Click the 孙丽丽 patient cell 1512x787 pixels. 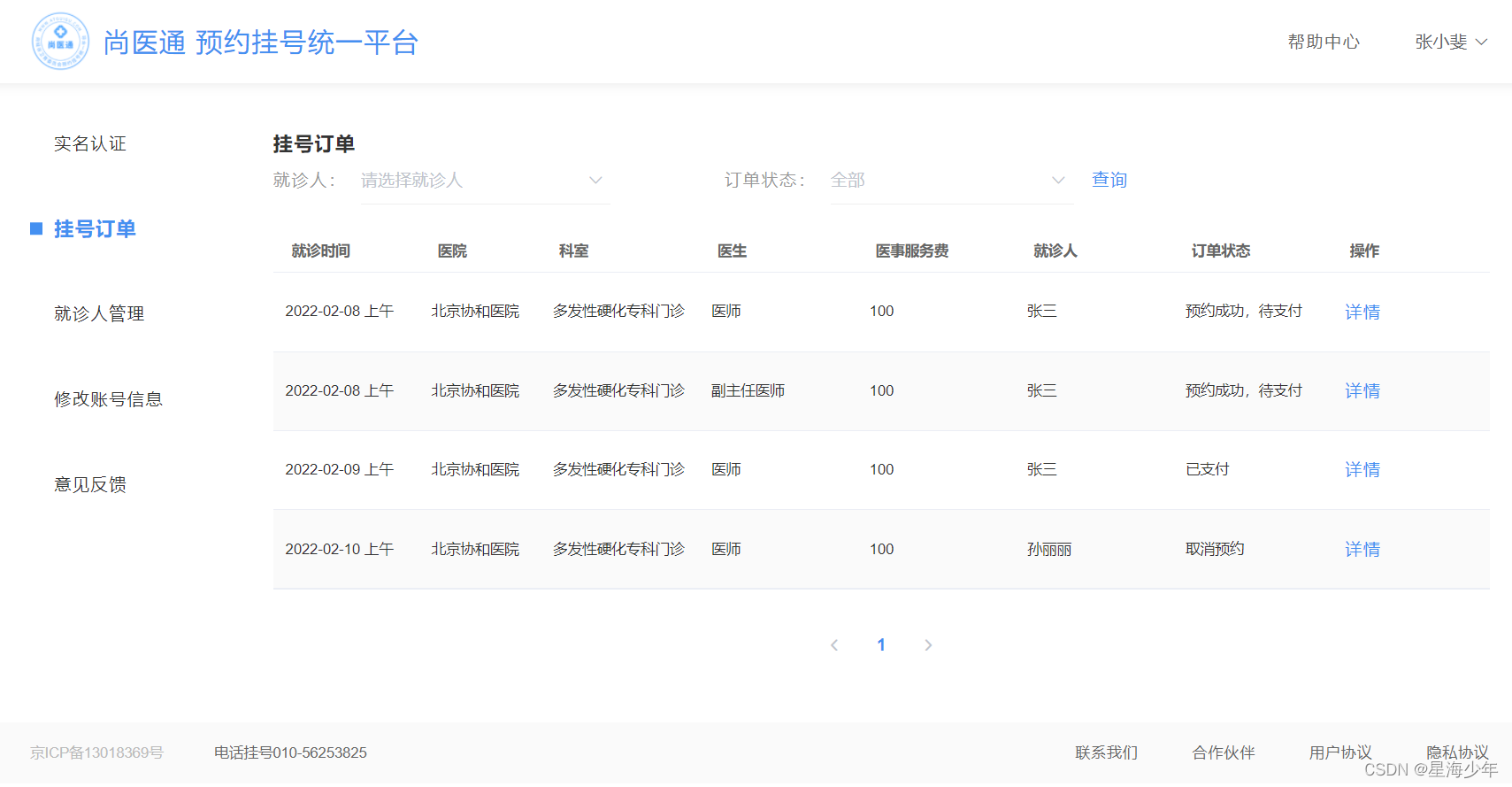click(1049, 549)
